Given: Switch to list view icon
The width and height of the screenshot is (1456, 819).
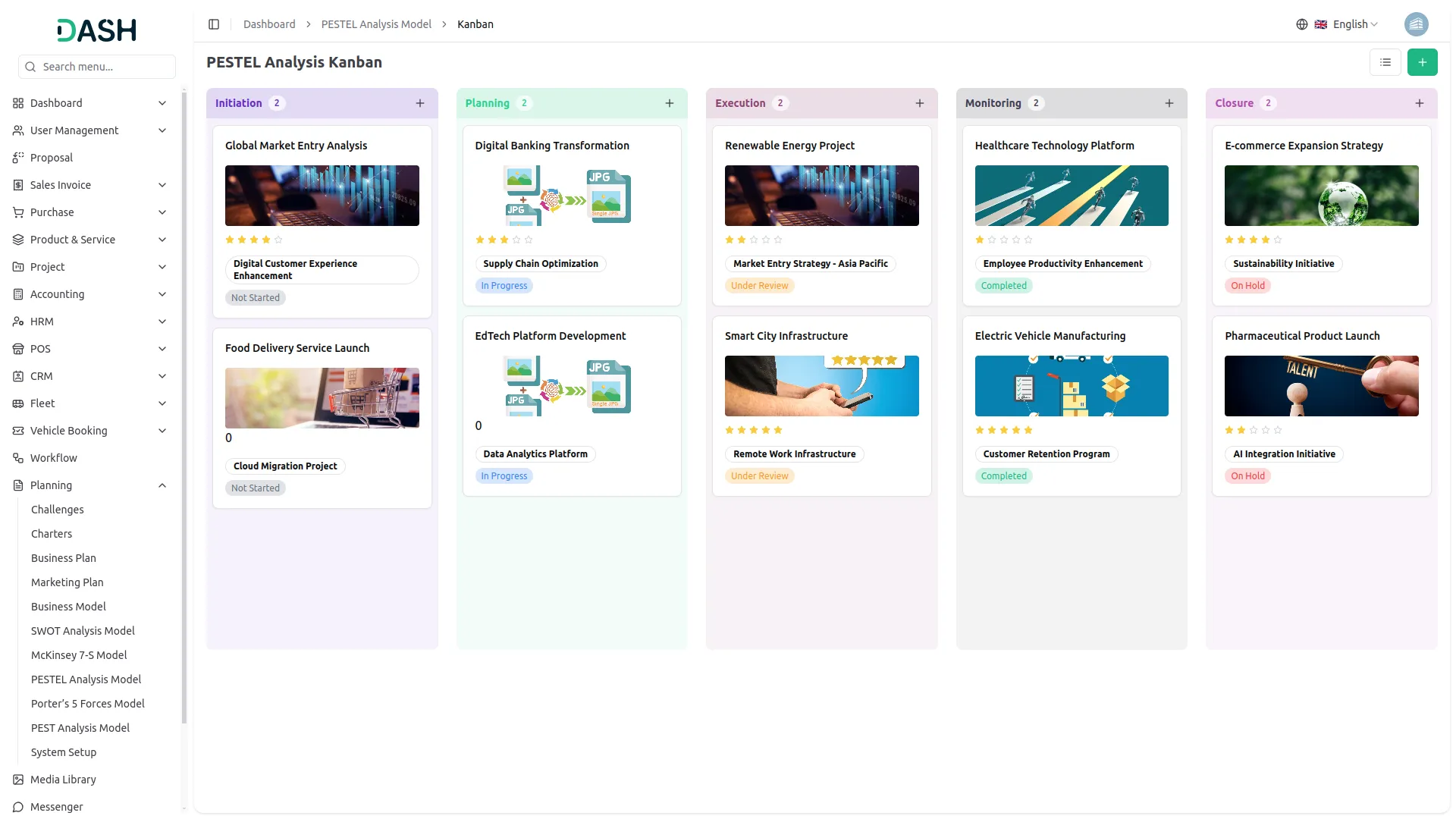Looking at the screenshot, I should coord(1385,62).
